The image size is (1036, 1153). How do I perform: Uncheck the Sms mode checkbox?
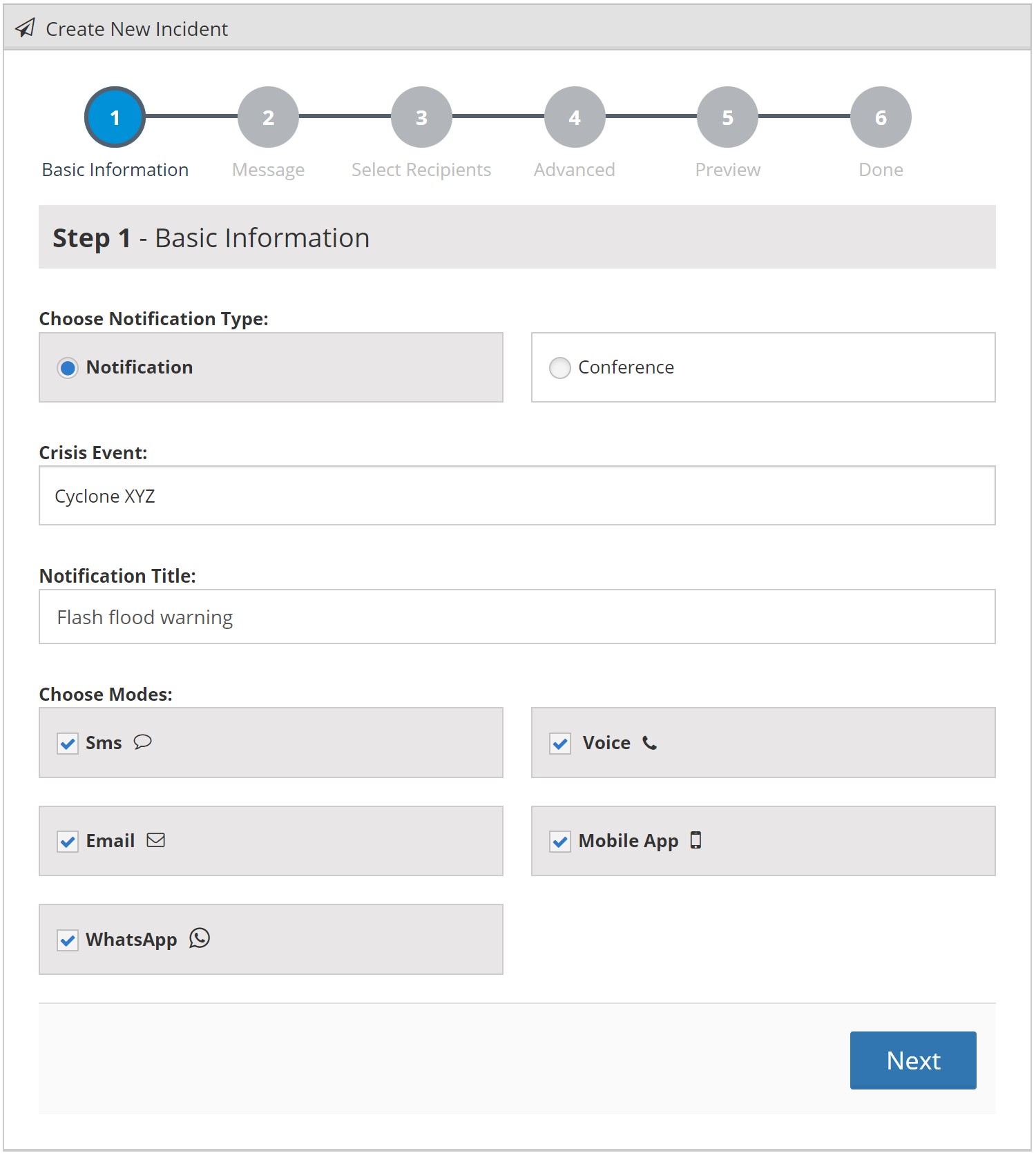click(68, 744)
